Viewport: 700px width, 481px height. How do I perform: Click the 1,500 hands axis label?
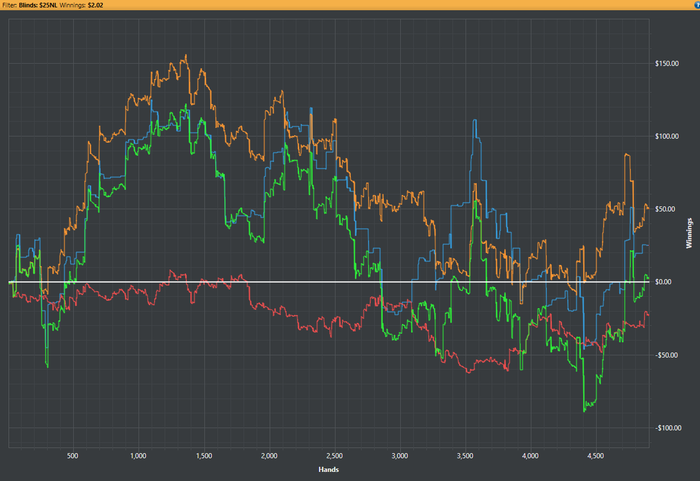click(x=204, y=456)
